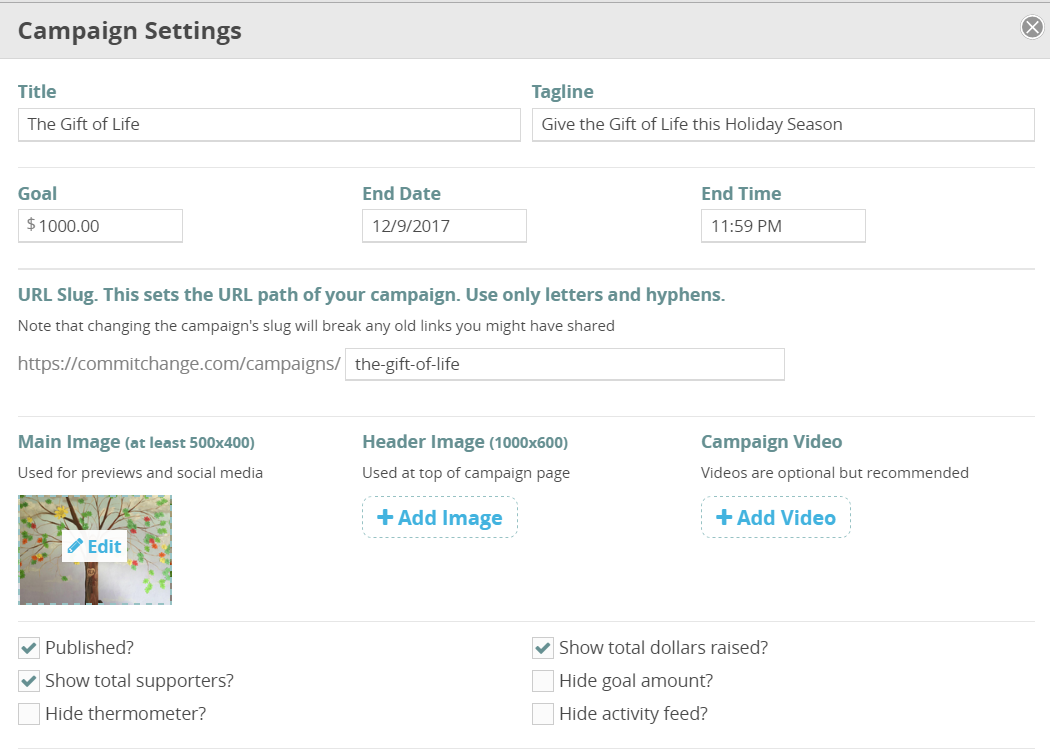Click the Add Video button

click(776, 518)
